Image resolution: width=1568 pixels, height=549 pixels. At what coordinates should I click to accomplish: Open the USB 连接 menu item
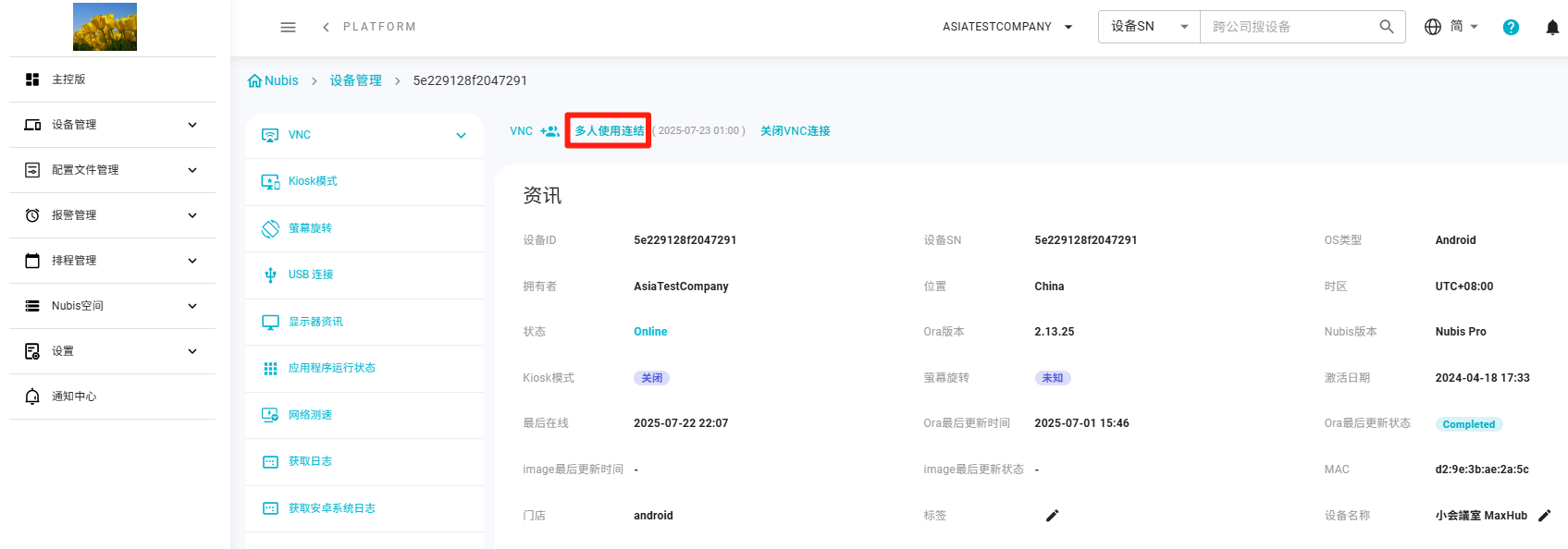coord(364,274)
